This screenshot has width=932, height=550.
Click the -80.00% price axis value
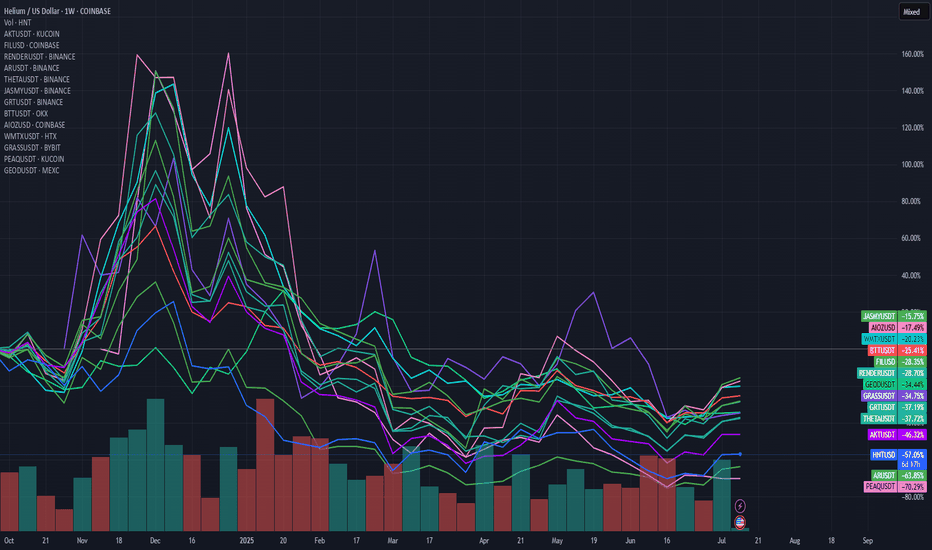pyautogui.click(x=912, y=498)
